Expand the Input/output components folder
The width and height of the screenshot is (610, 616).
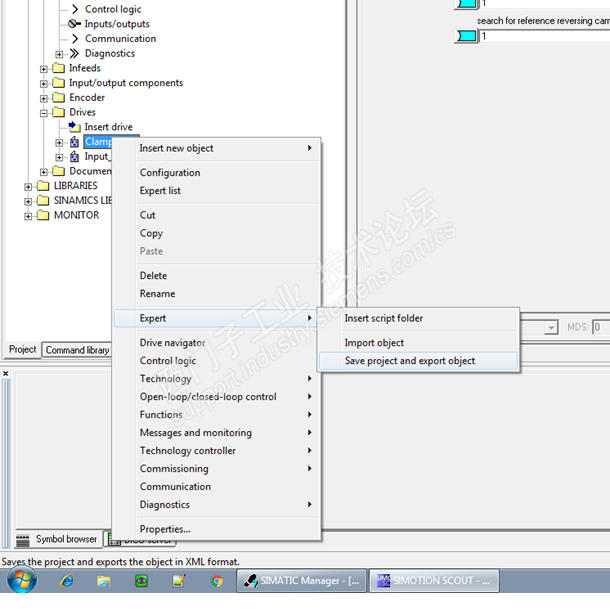44,84
